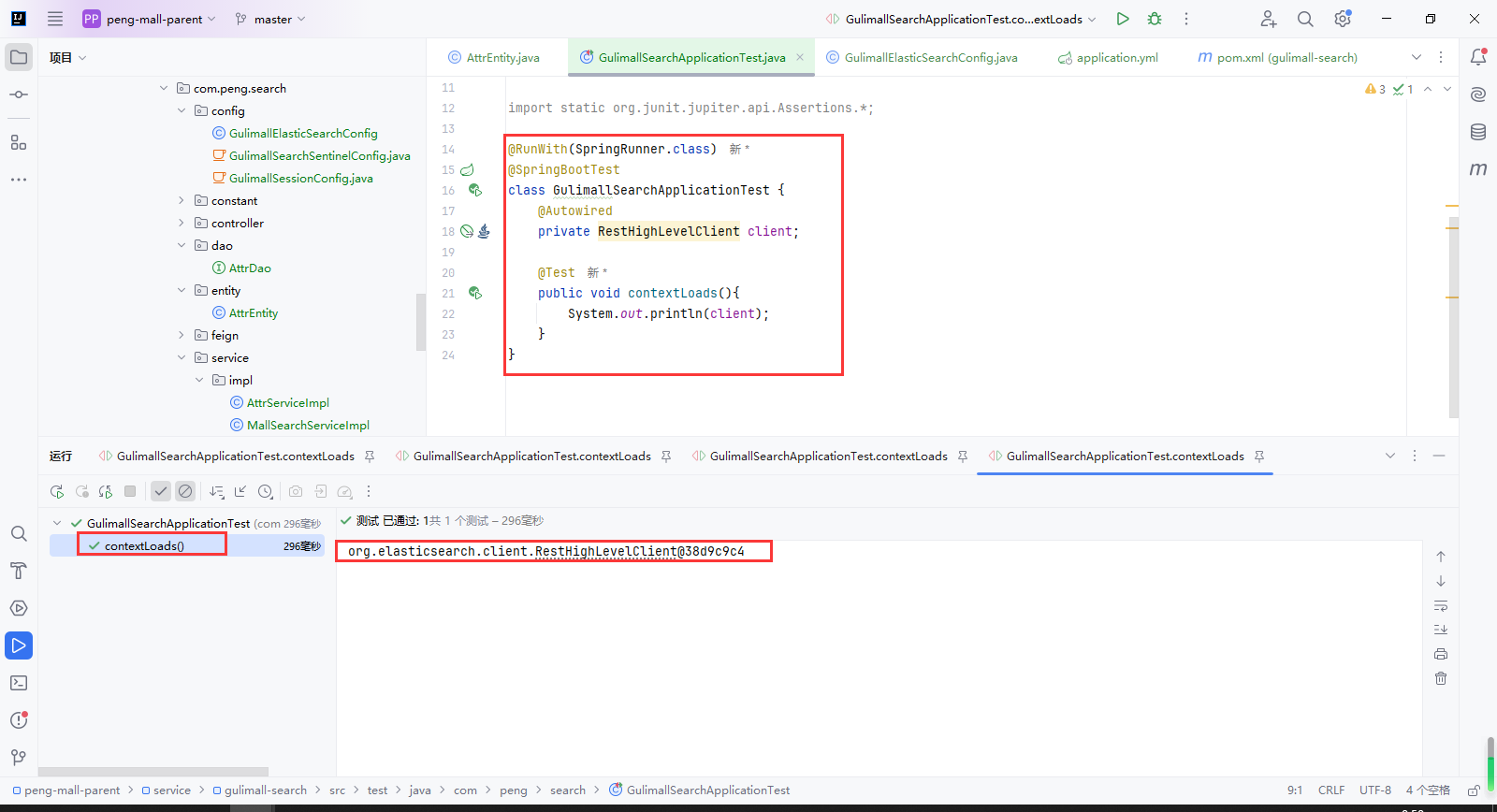The image size is (1497, 812).
Task: Toggle soft-wrap in console output
Action: click(1441, 605)
